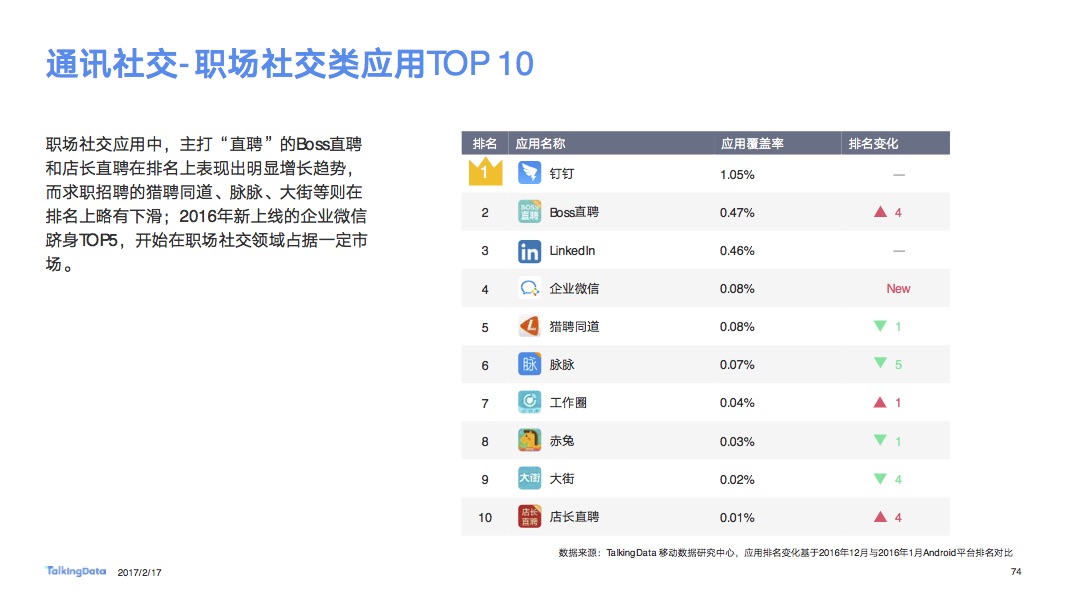Click the coverage value 0.47%
The height and width of the screenshot is (599, 1065).
point(737,213)
